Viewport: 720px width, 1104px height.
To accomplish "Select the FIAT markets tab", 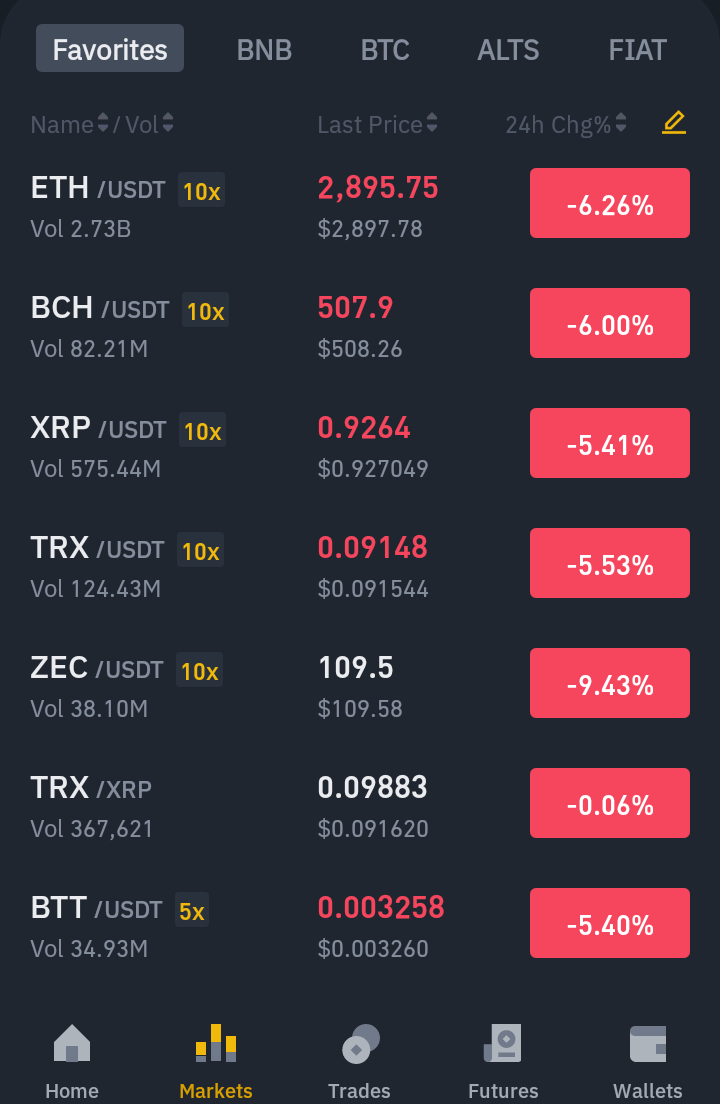I will [x=637, y=49].
